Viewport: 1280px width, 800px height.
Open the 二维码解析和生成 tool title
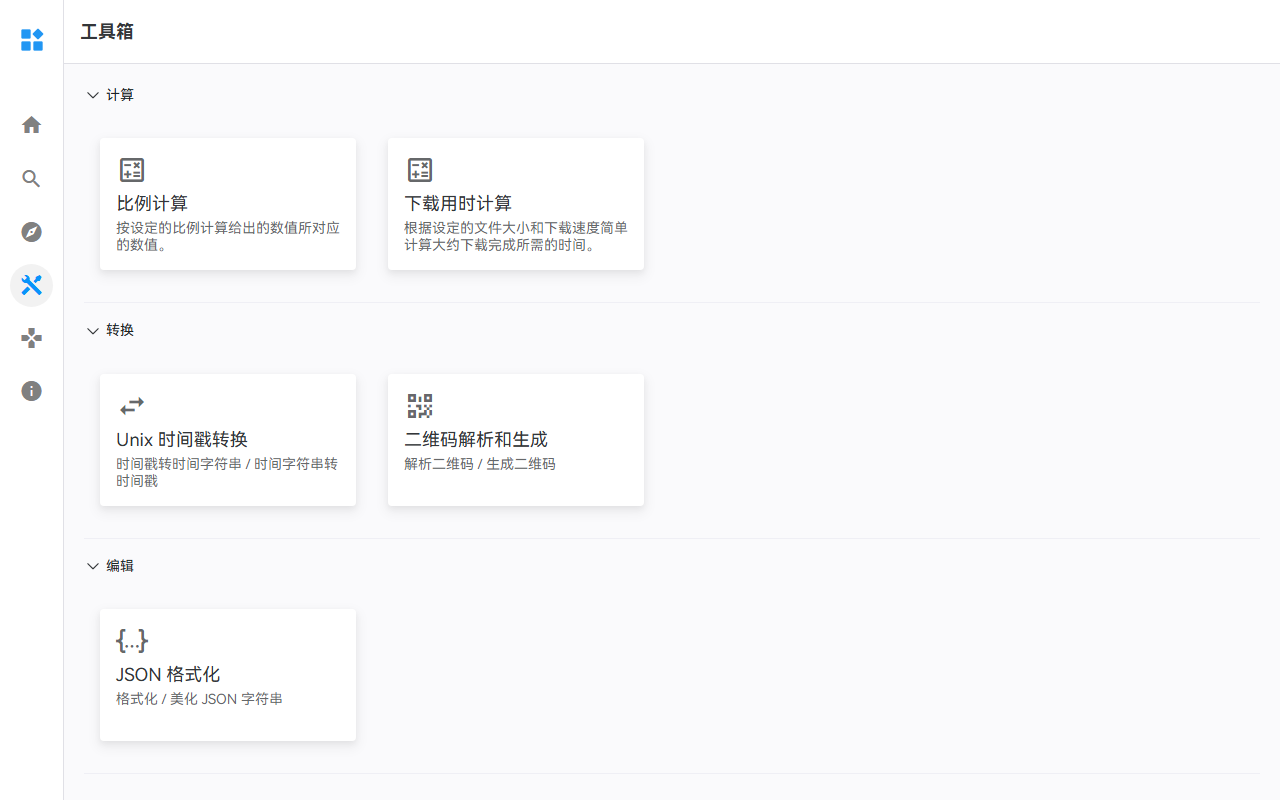click(x=476, y=440)
